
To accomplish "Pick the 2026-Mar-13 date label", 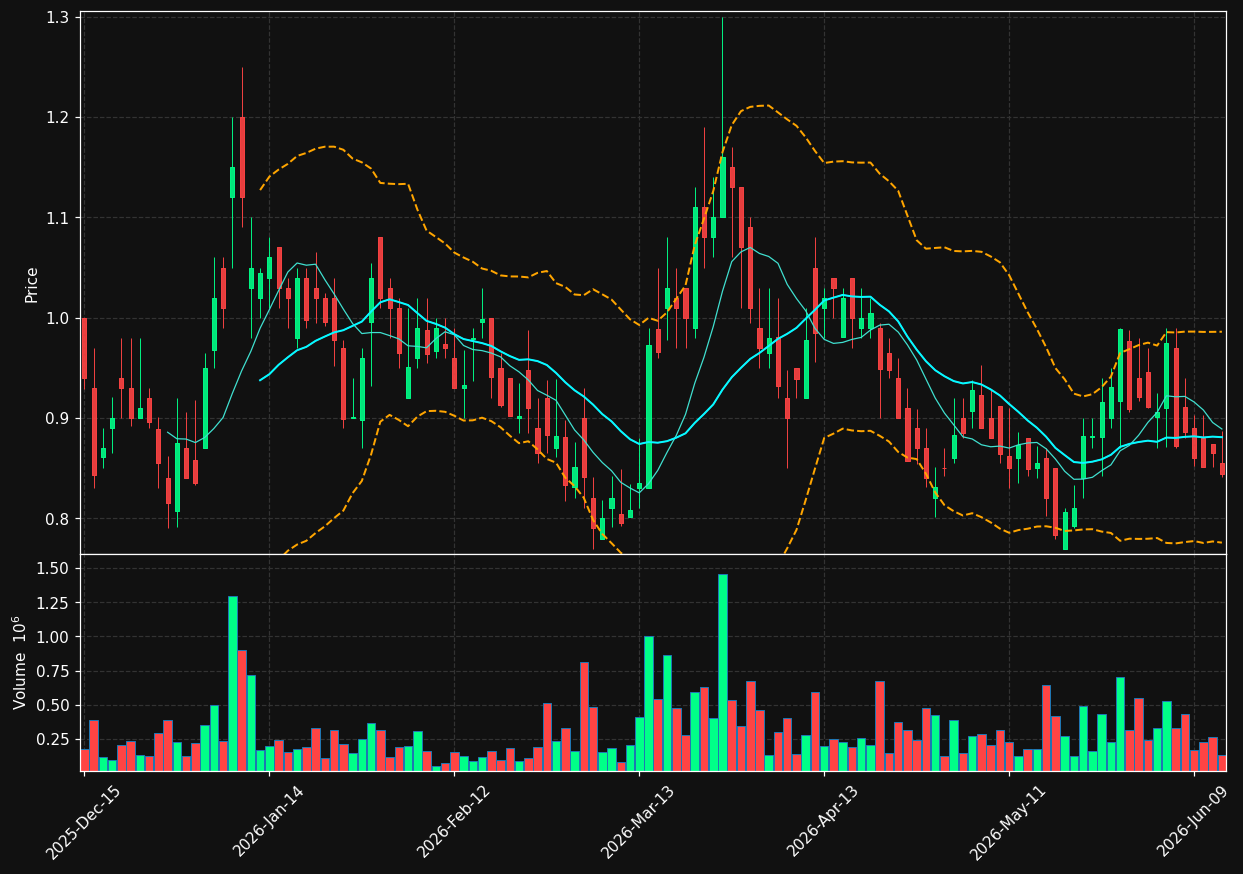I will [638, 820].
